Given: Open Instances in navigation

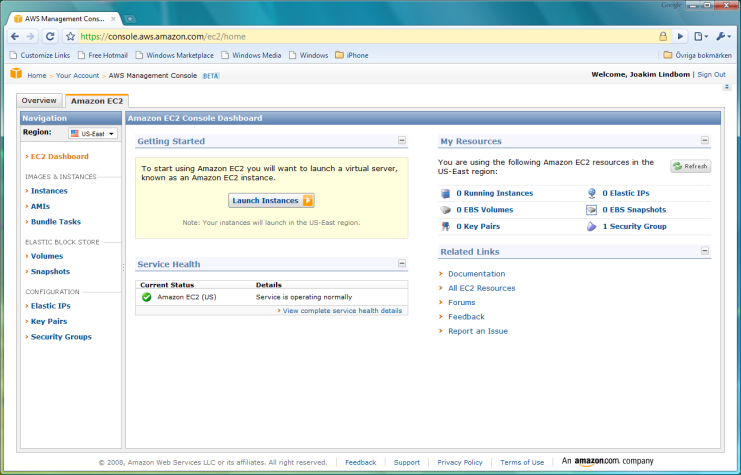Looking at the screenshot, I should point(49,191).
